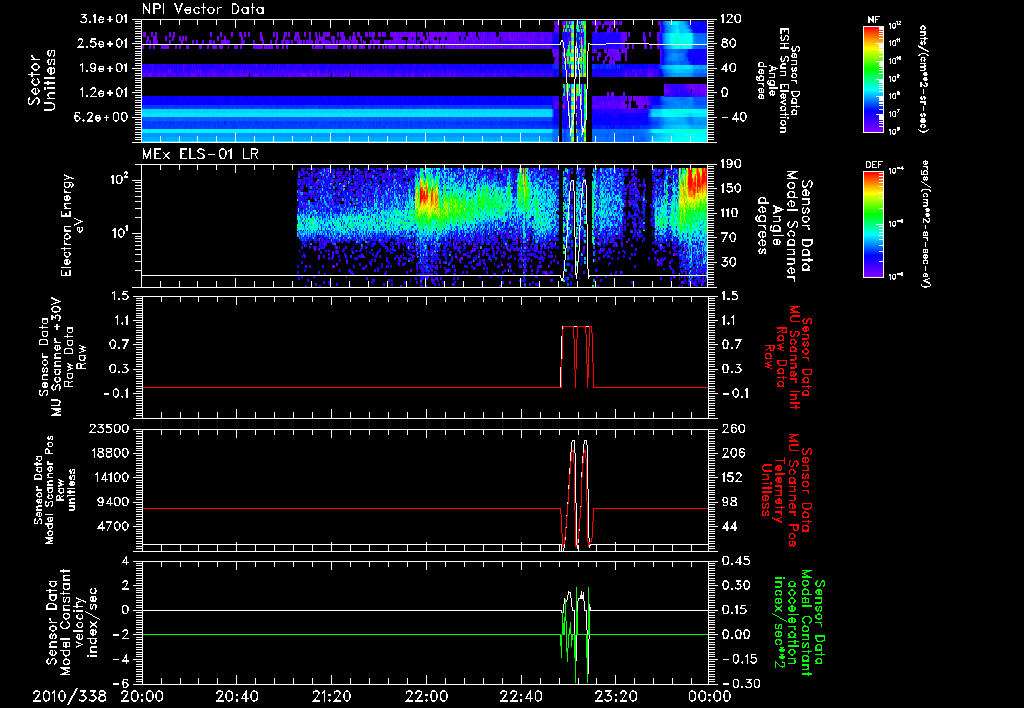Click the 23500 scanner position tick label
The height and width of the screenshot is (708, 1024).
coord(109,429)
